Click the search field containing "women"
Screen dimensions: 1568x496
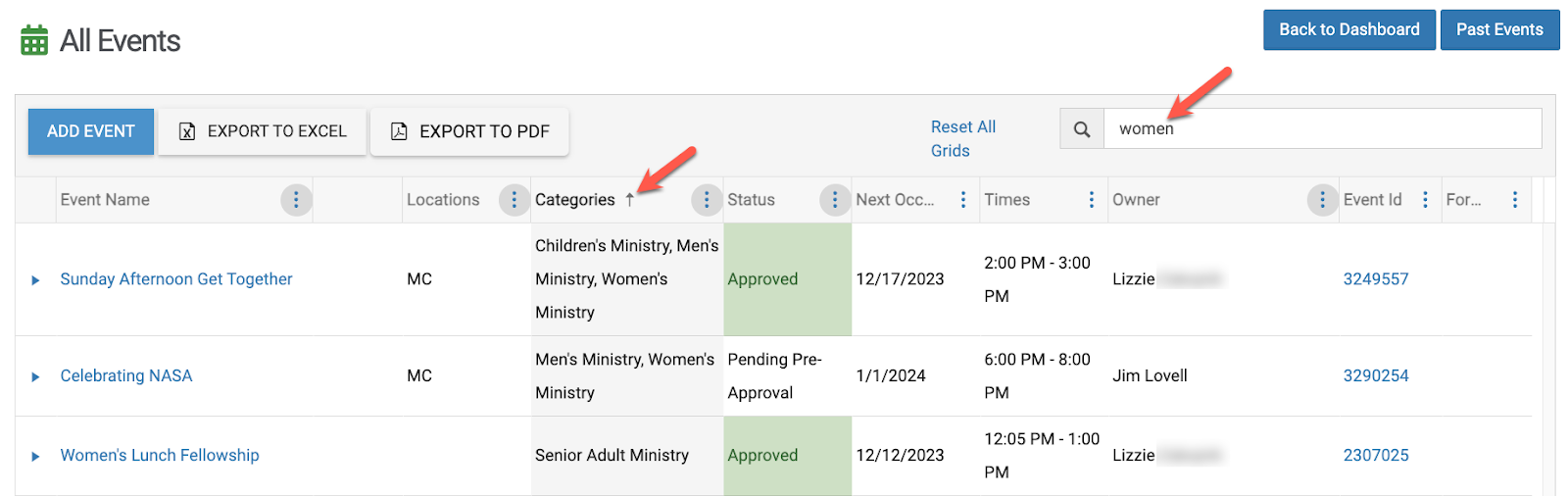click(x=1323, y=129)
